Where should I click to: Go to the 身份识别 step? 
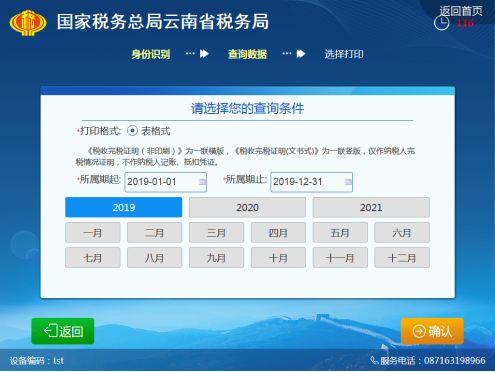pos(151,54)
